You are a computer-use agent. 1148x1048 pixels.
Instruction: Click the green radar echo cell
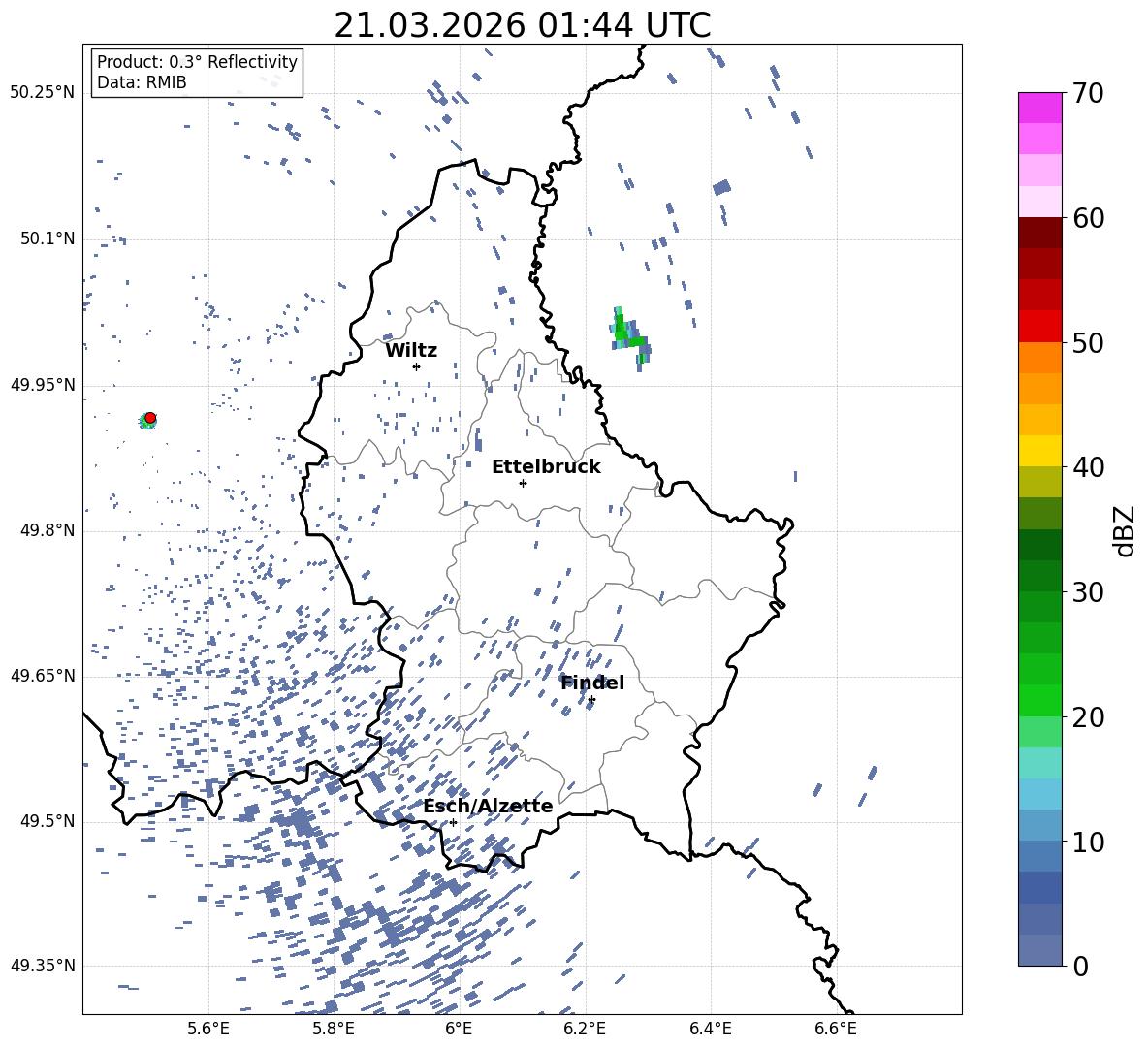tap(627, 333)
